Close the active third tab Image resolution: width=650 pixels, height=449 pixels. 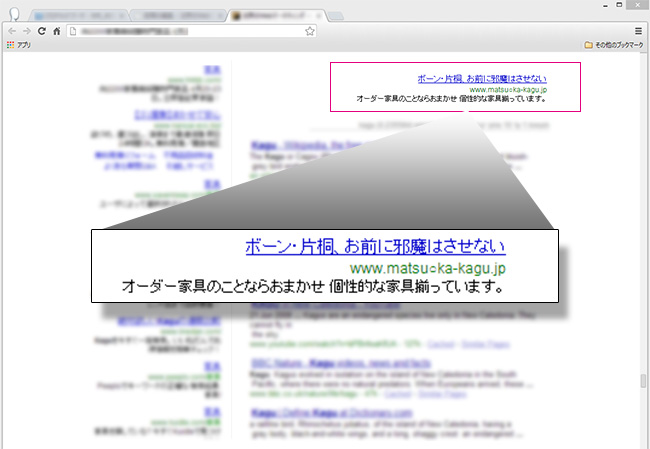[319, 16]
